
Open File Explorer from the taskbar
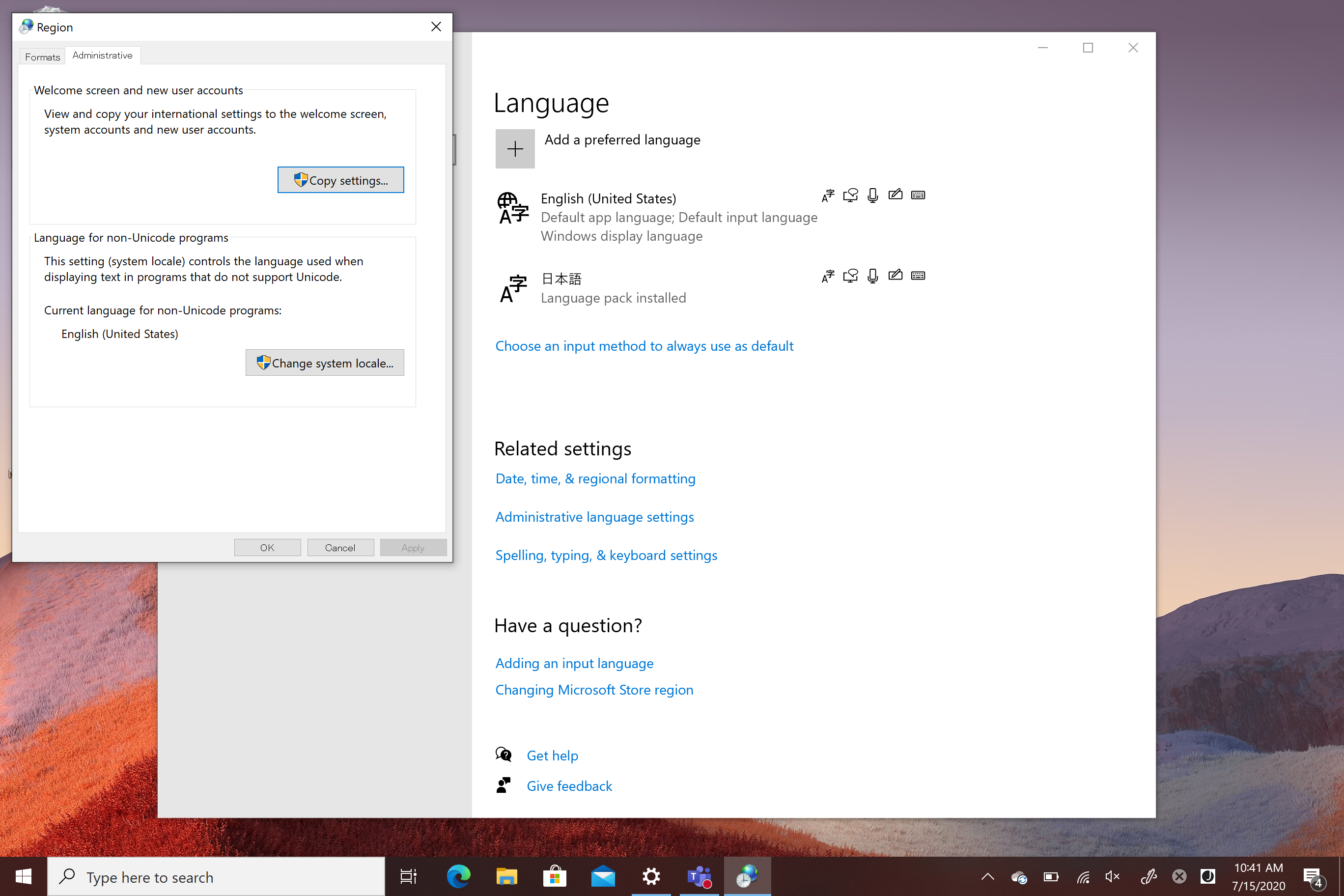506,876
